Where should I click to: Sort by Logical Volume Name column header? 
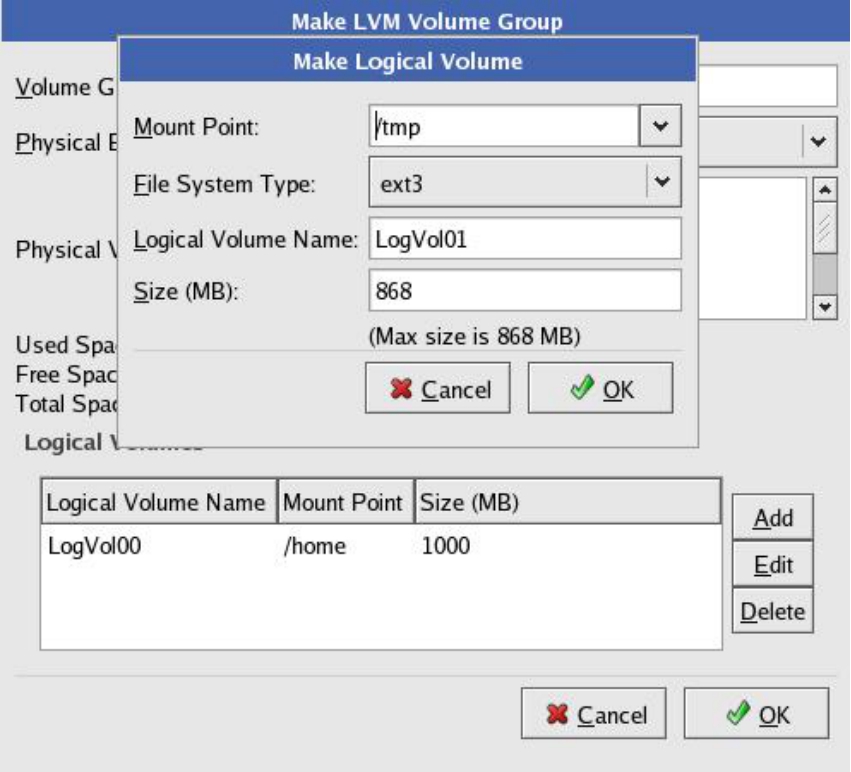click(157, 502)
